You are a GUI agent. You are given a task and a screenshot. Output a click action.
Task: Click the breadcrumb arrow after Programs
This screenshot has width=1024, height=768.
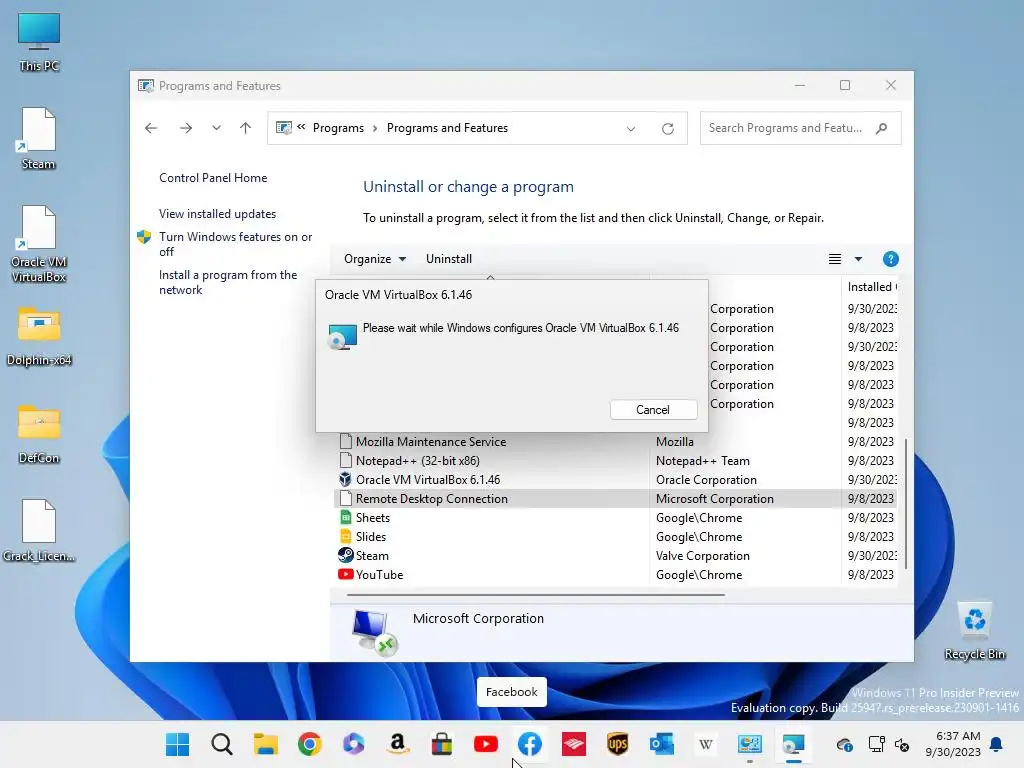[x=375, y=129]
